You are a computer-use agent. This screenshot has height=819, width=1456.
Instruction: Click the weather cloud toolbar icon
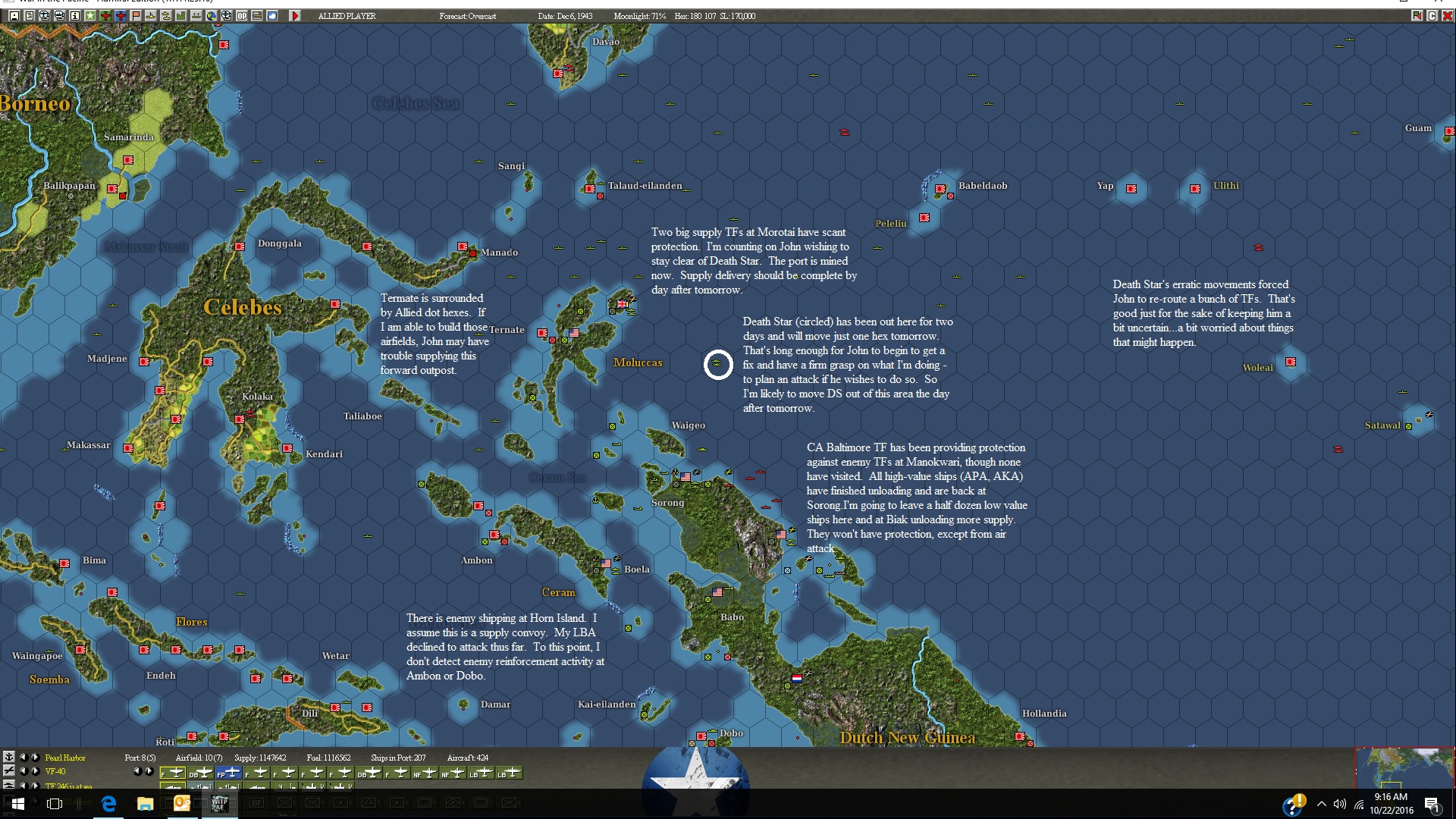(x=271, y=15)
